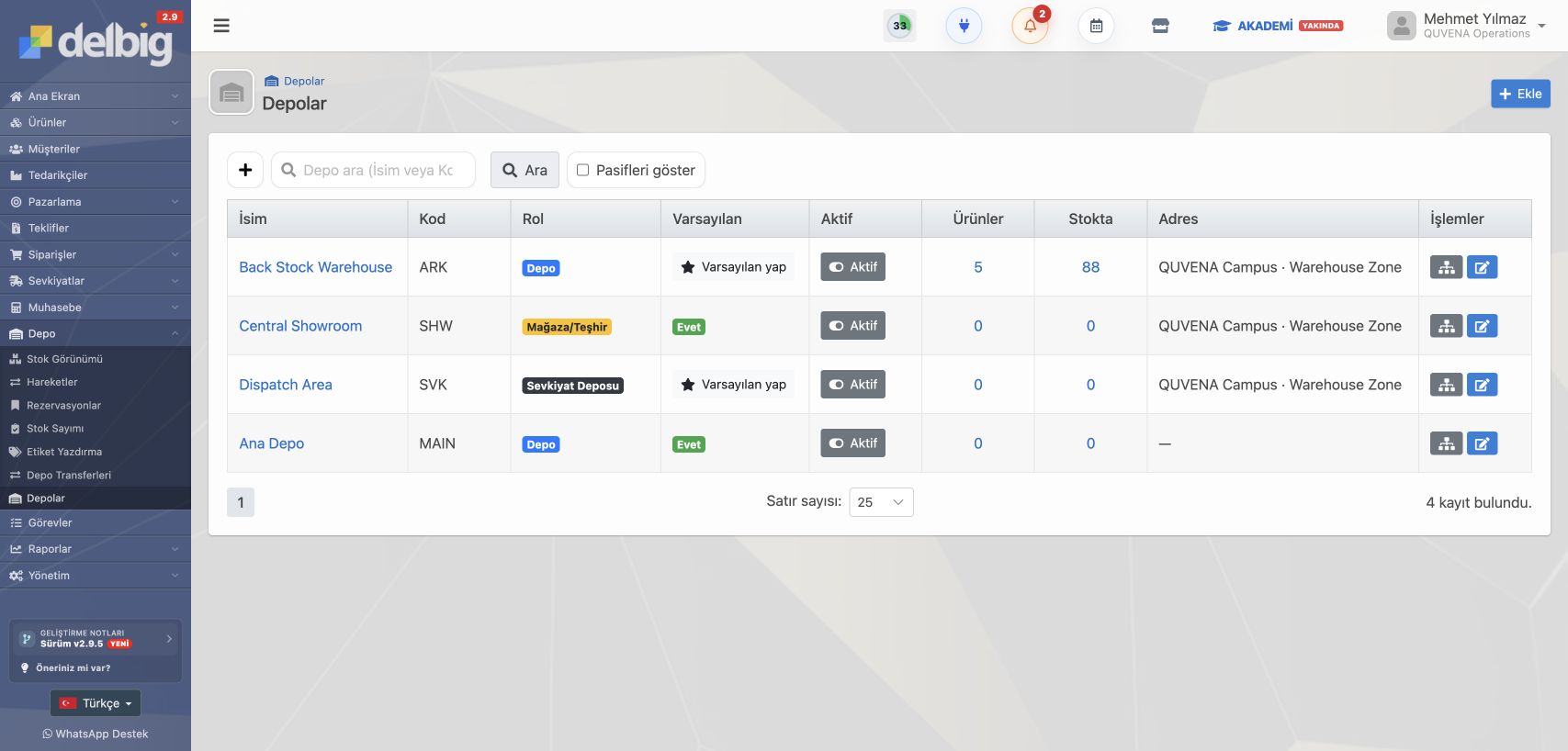The height and width of the screenshot is (751, 1568).
Task: Click the warehouse page icon beside title
Action: tap(231, 93)
